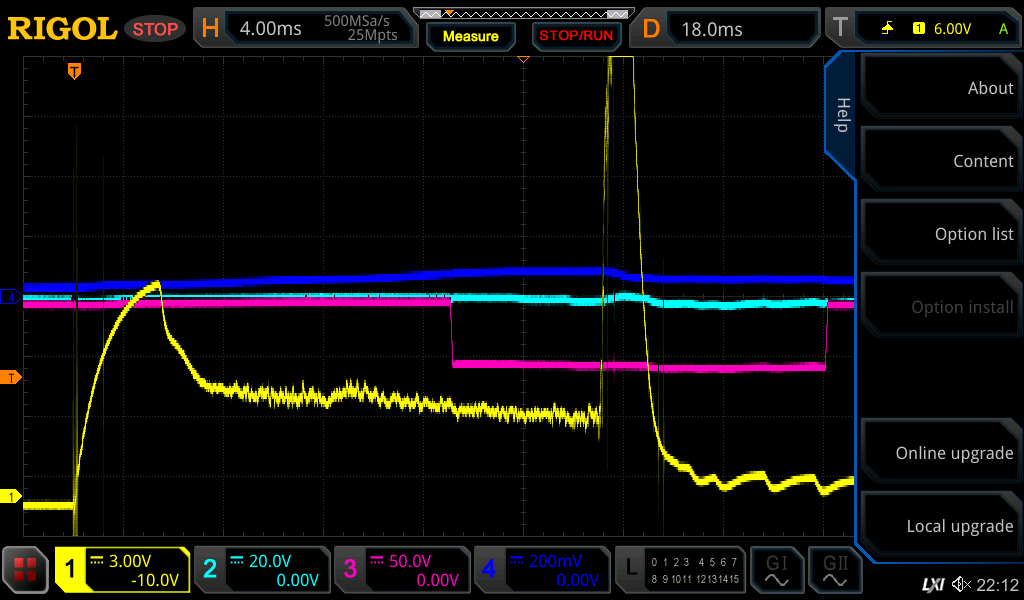The height and width of the screenshot is (600, 1024).
Task: Click the orange trigger level marker on left edge
Action: (x=12, y=377)
